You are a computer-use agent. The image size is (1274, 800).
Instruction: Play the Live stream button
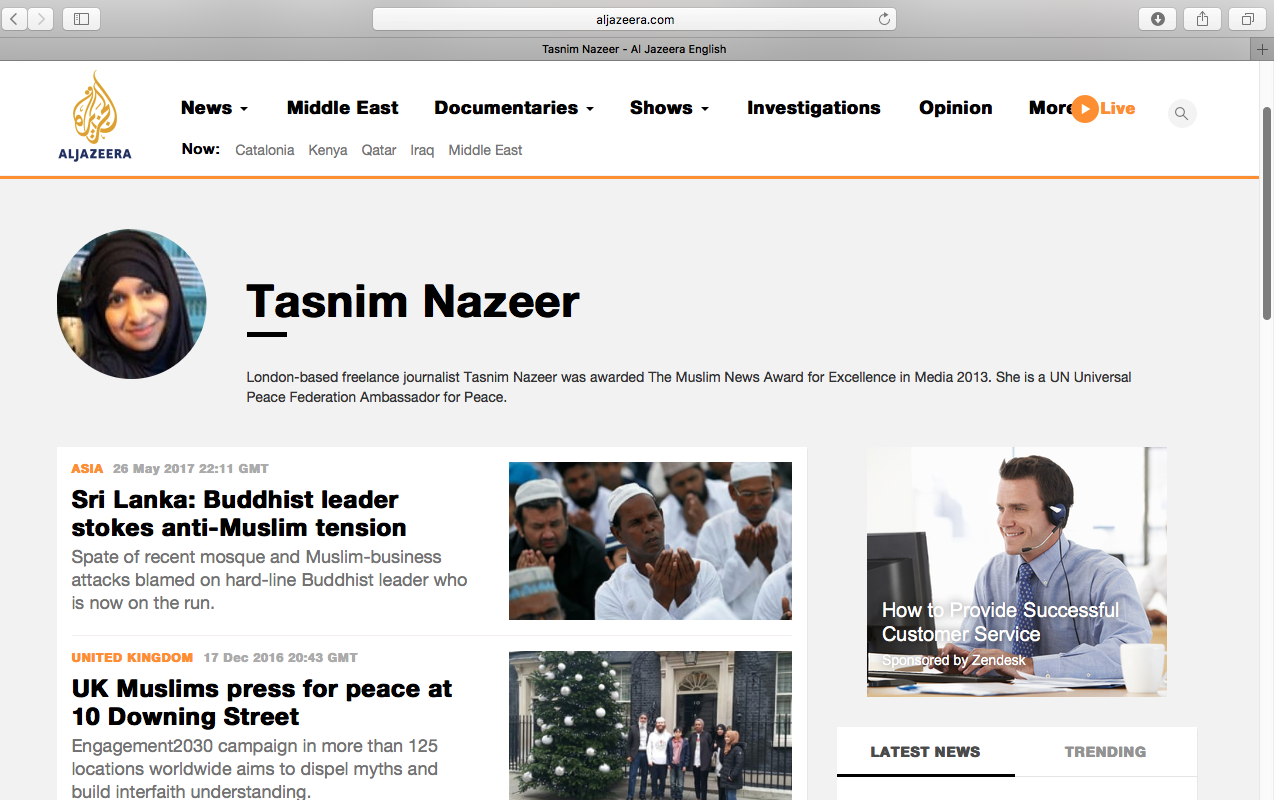1103,108
